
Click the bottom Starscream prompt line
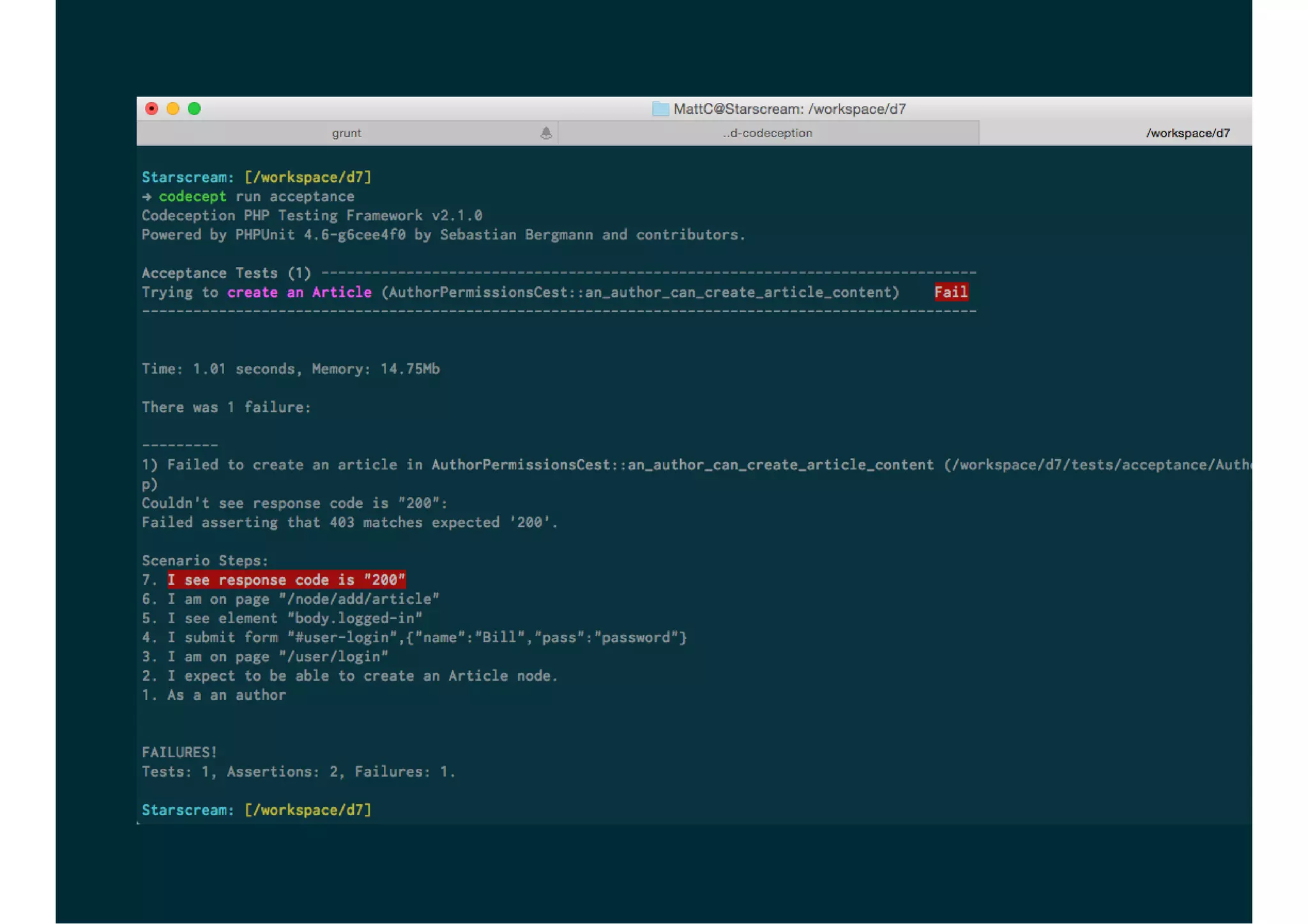coord(256,810)
